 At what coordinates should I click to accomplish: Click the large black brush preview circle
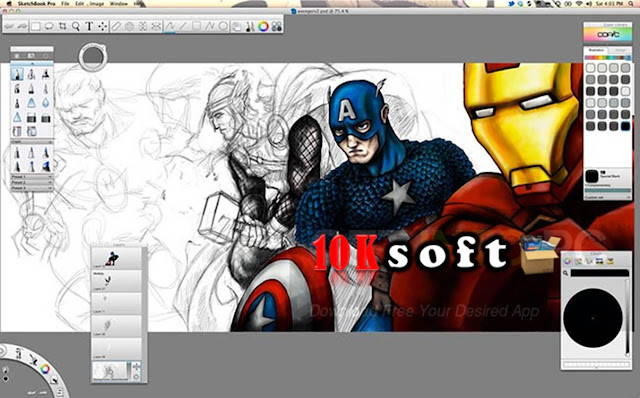point(593,318)
